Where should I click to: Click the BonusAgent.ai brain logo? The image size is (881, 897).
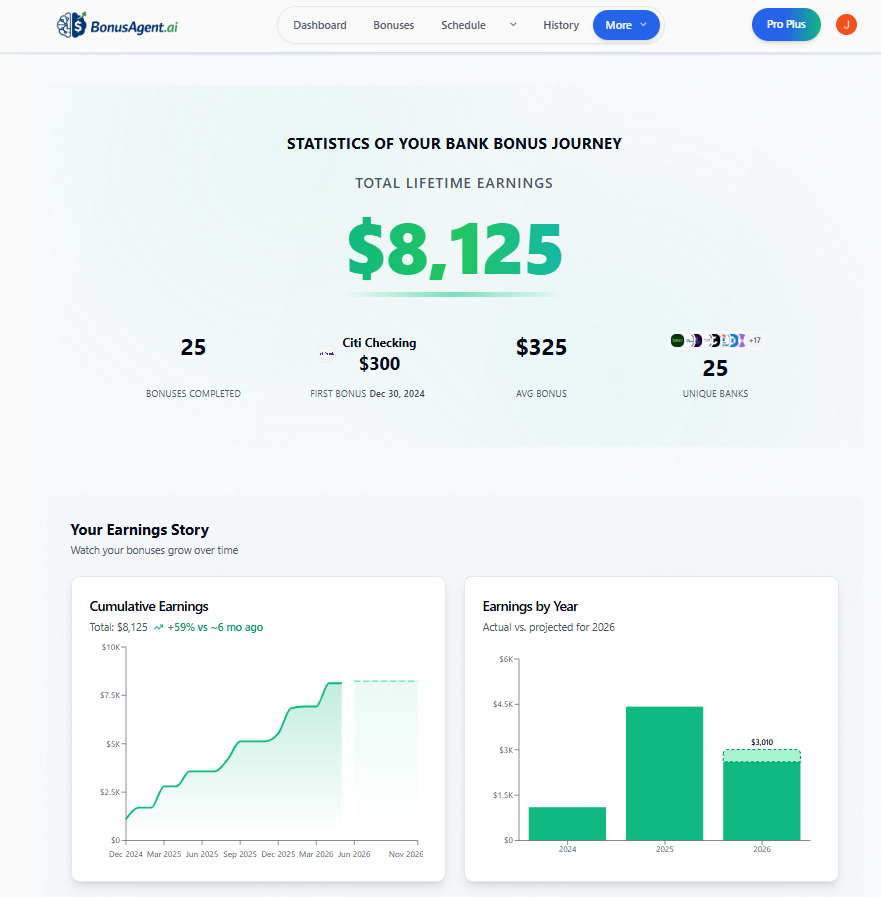coord(72,25)
